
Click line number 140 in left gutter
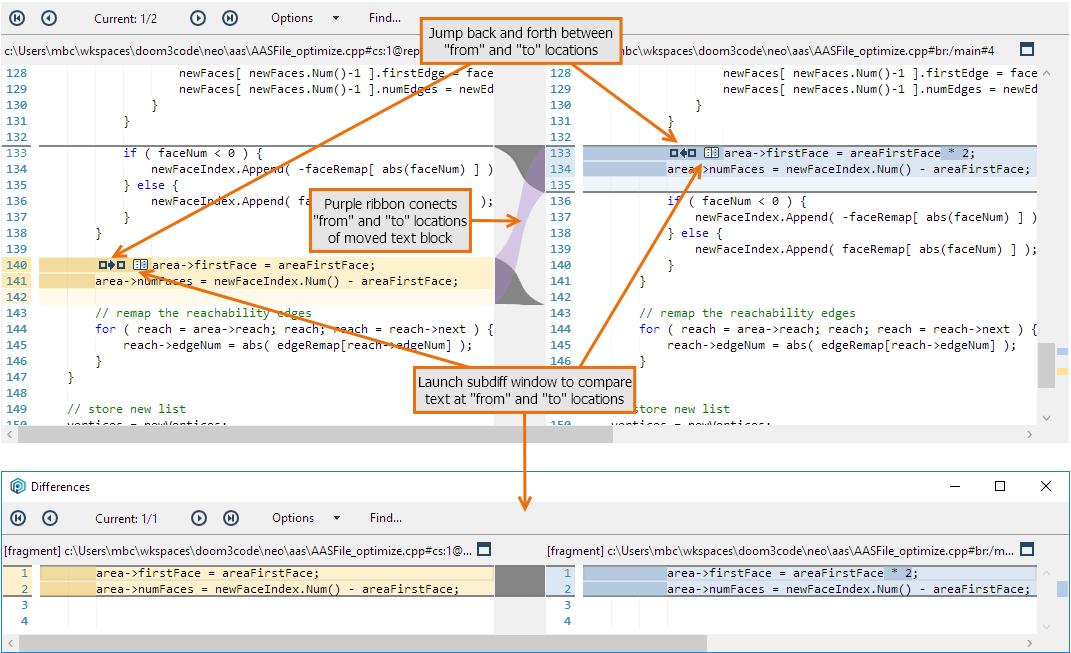click(x=17, y=265)
